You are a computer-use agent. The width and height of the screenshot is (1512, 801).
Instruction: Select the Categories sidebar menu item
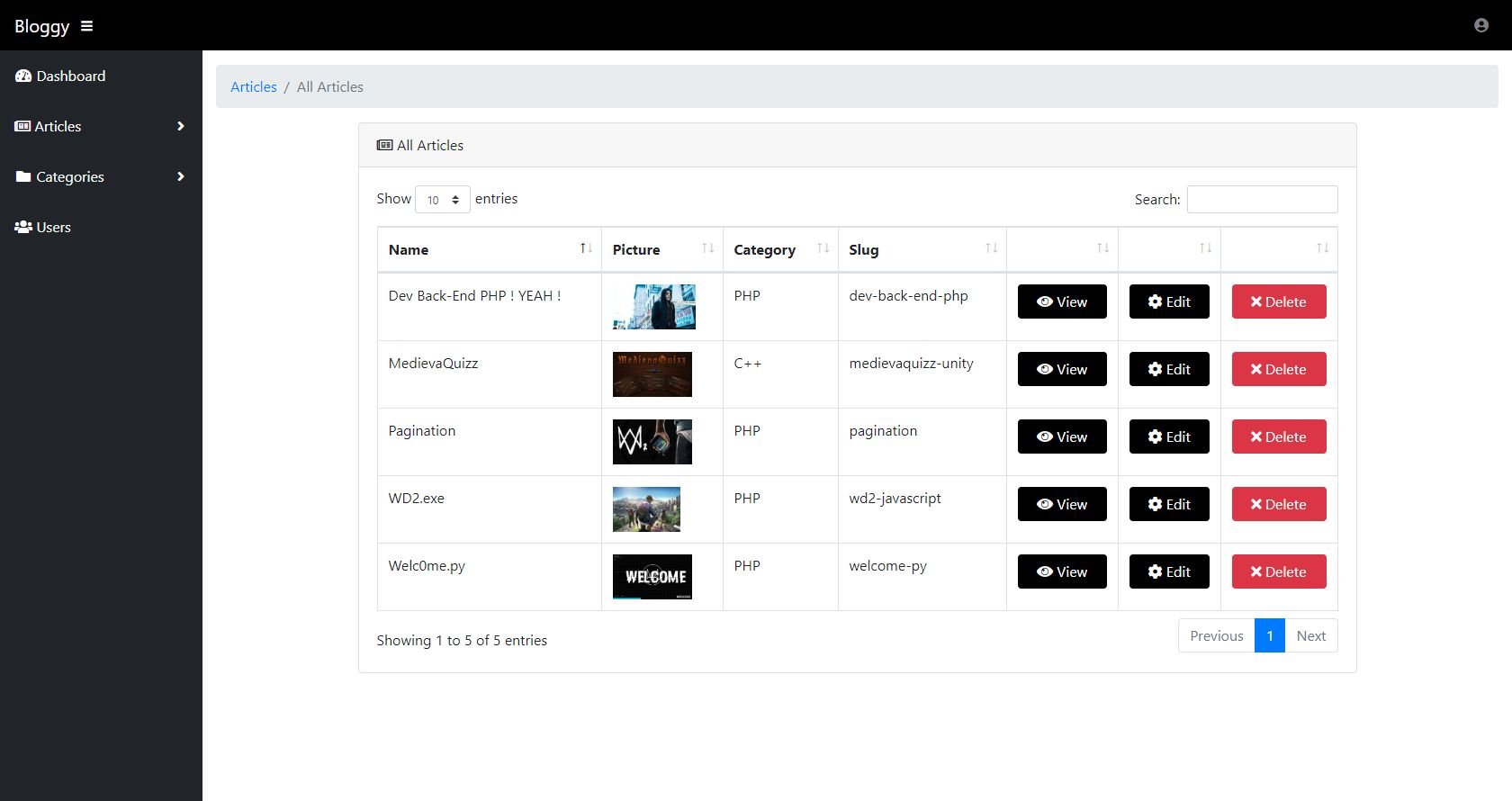click(x=101, y=176)
